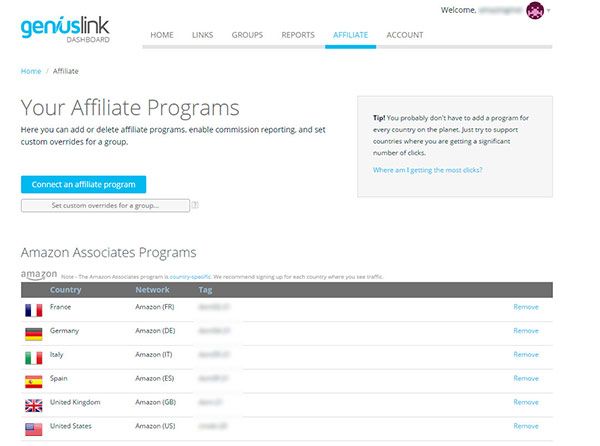Click the Amazon logo above the table
Image resolution: width=600 pixels, height=446 pixels.
[39, 275]
